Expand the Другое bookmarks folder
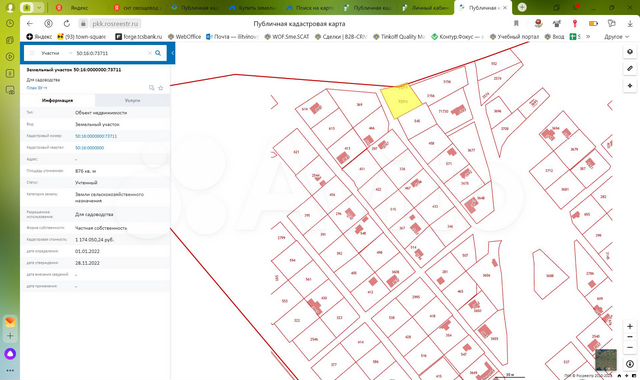The image size is (640, 380). click(616, 37)
